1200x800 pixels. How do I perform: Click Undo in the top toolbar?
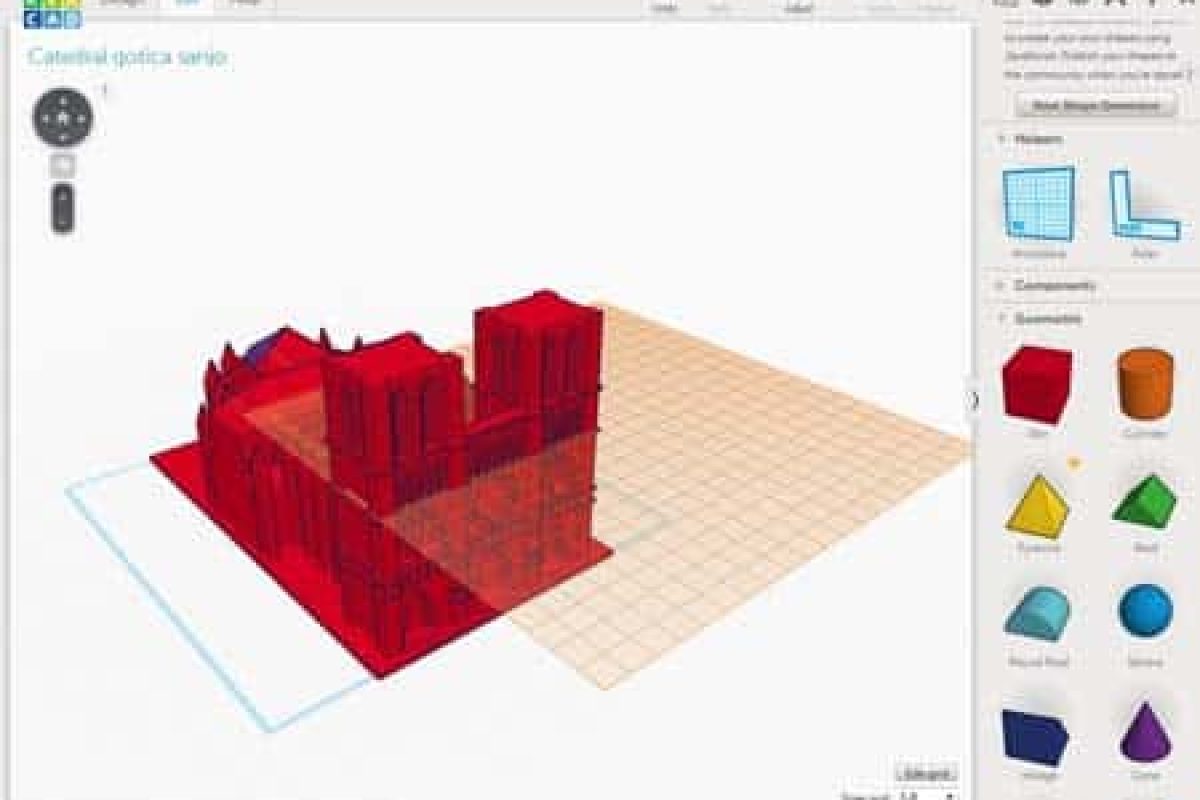(x=664, y=8)
